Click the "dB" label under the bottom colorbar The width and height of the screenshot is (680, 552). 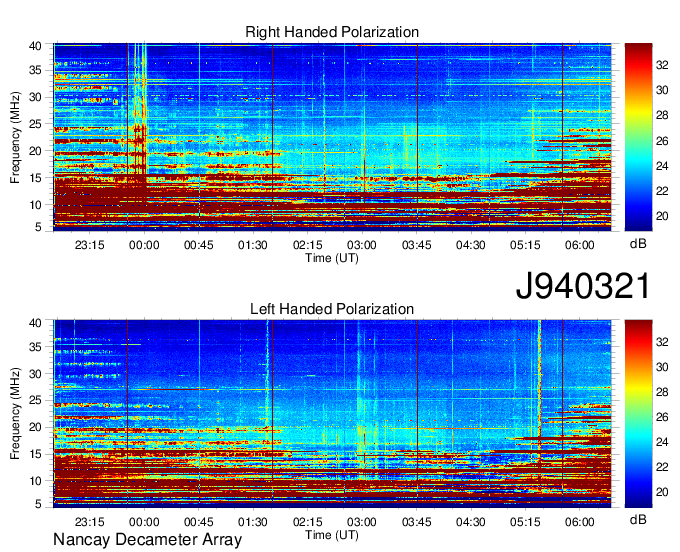coord(638,519)
